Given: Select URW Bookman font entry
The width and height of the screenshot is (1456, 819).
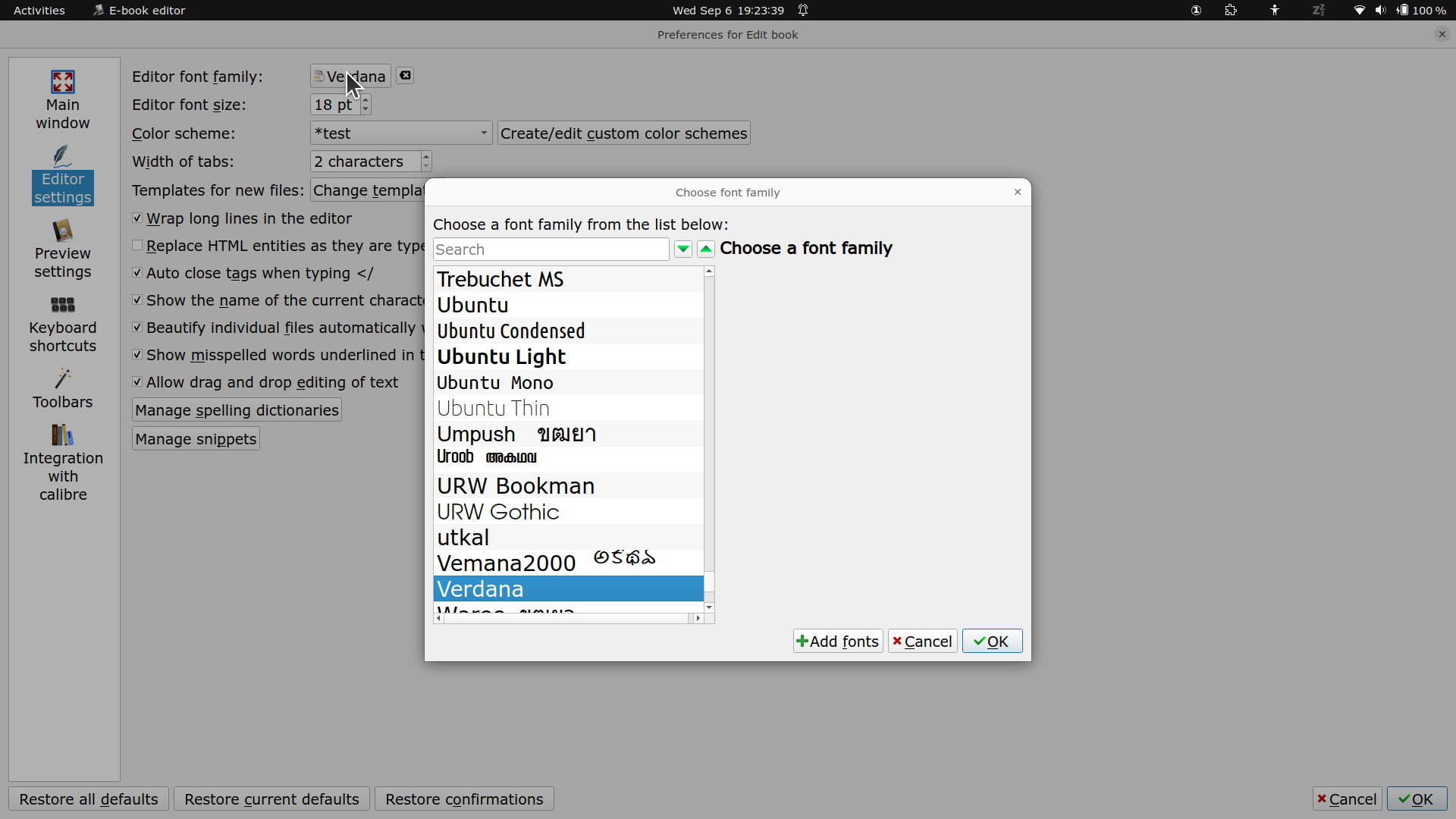Looking at the screenshot, I should [516, 486].
